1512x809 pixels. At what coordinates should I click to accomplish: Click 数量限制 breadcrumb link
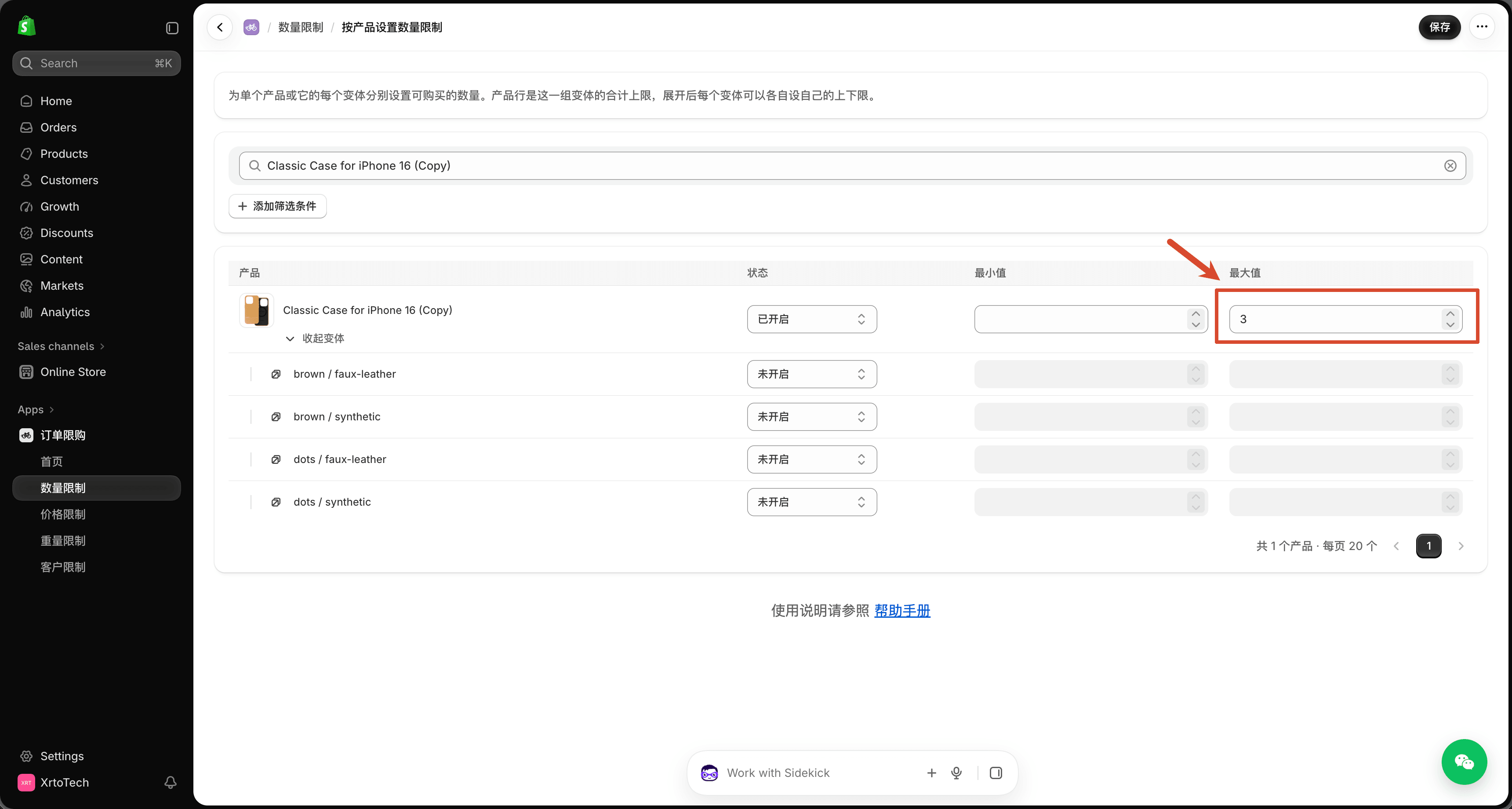point(301,27)
